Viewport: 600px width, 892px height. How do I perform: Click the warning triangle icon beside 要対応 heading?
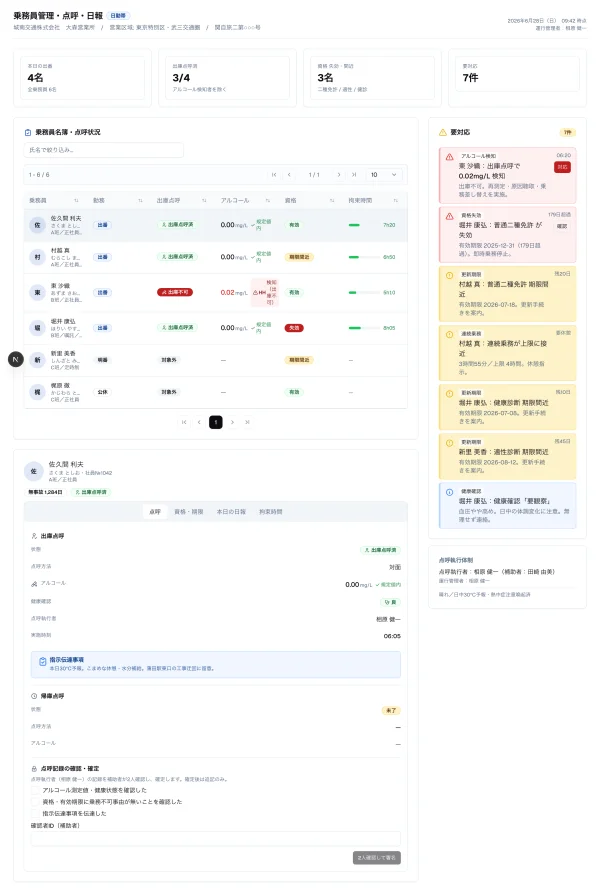click(442, 133)
